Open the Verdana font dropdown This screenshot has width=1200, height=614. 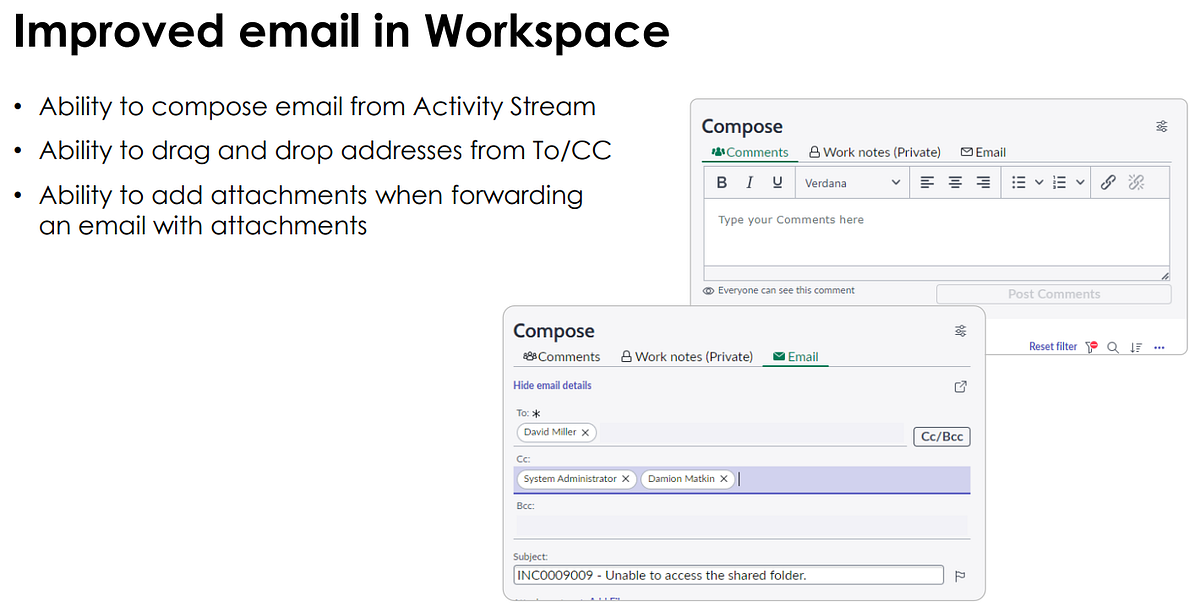pyautogui.click(x=852, y=183)
